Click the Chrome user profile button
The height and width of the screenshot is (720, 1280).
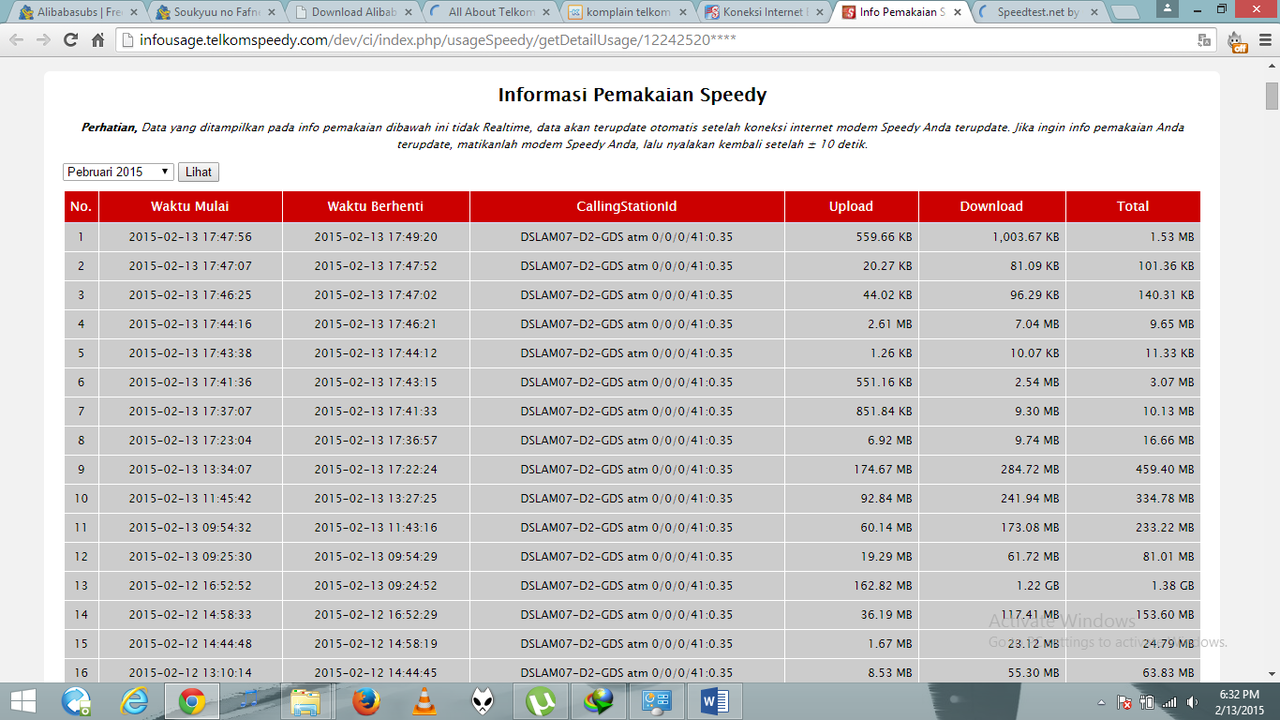point(1168,8)
